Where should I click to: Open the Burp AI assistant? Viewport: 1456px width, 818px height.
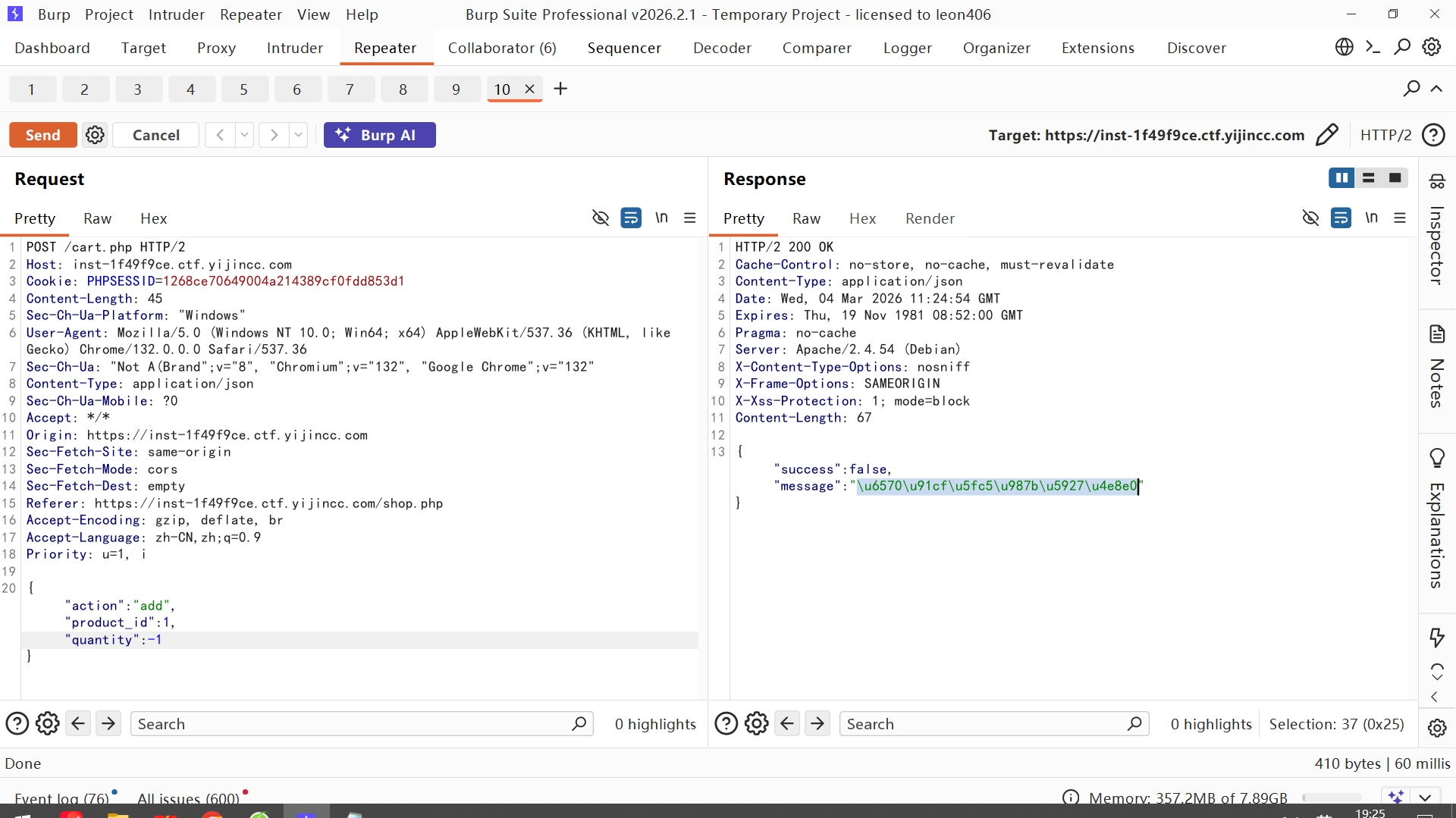(379, 135)
